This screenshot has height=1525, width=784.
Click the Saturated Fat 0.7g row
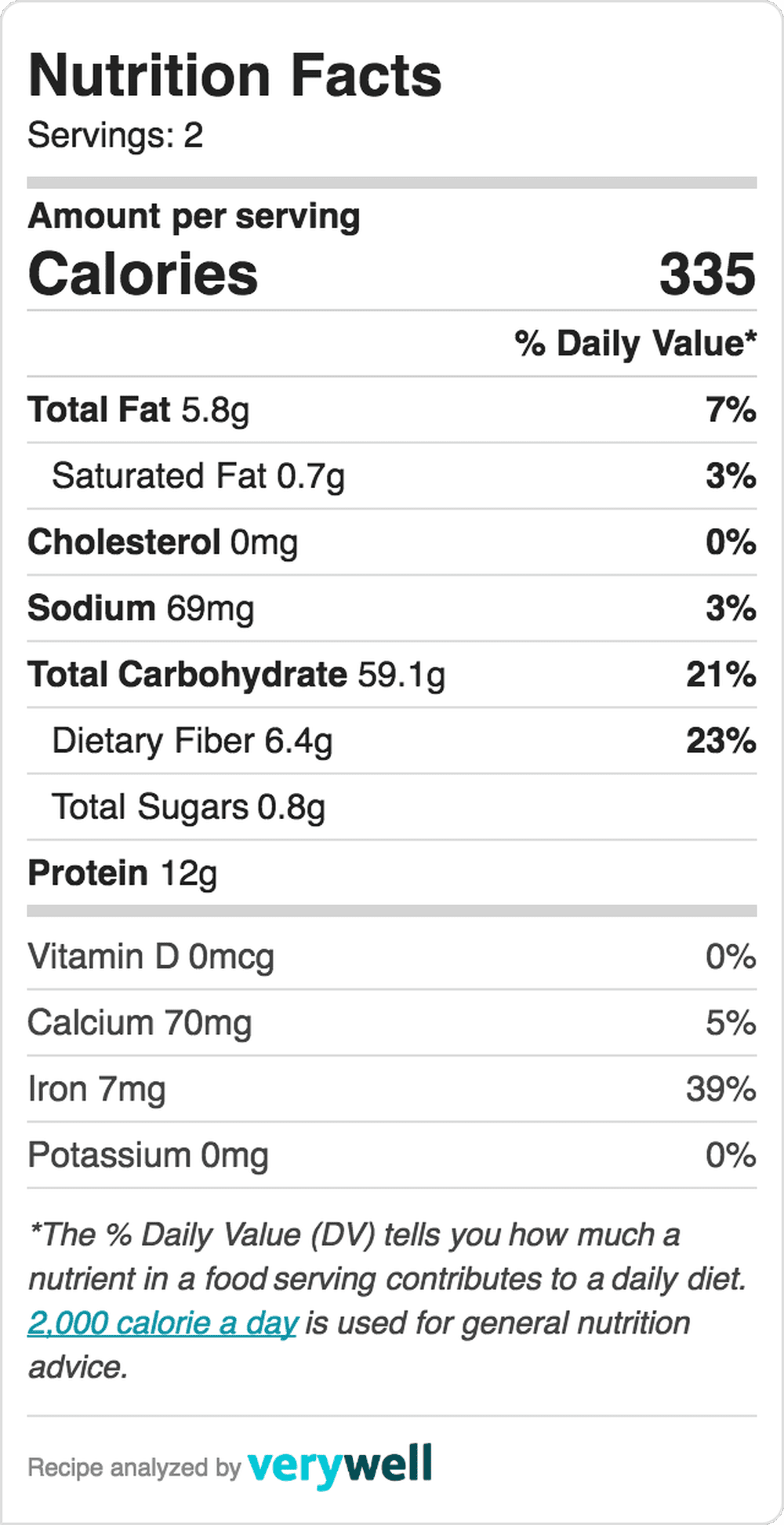click(392, 476)
